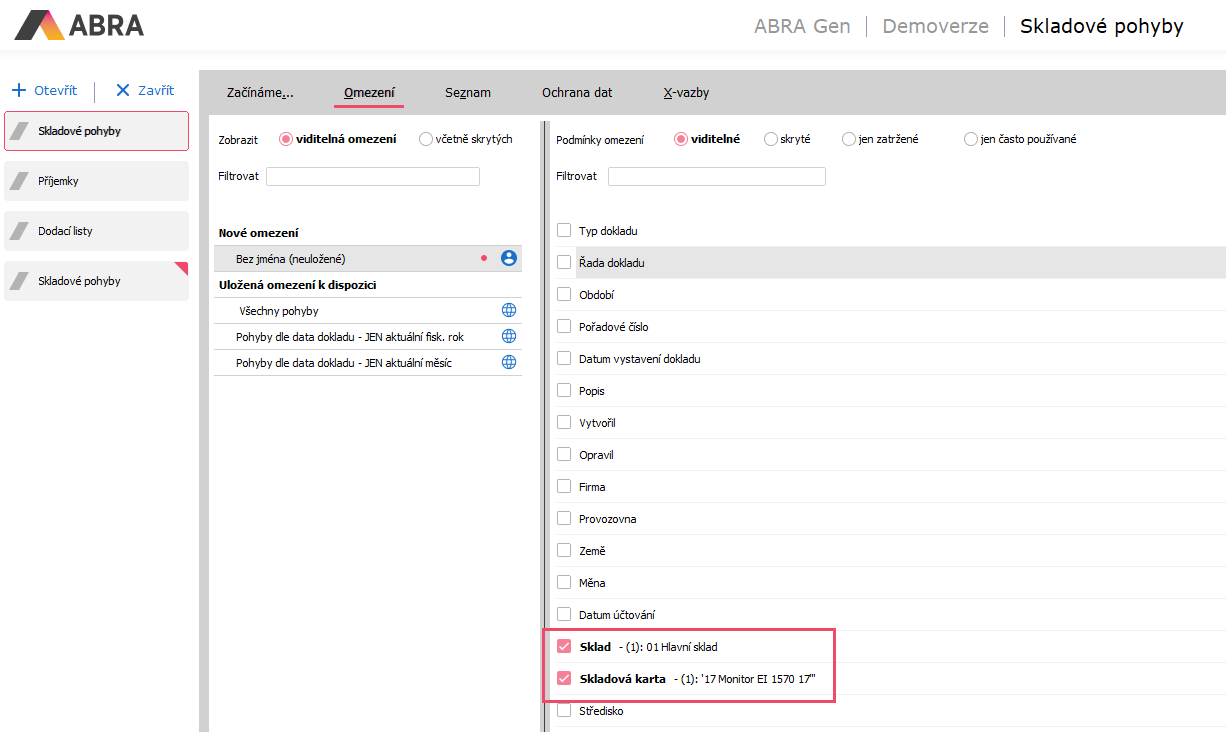Screen dimensions: 1226x732
Task: Open the X-vazby tab
Action: click(686, 92)
